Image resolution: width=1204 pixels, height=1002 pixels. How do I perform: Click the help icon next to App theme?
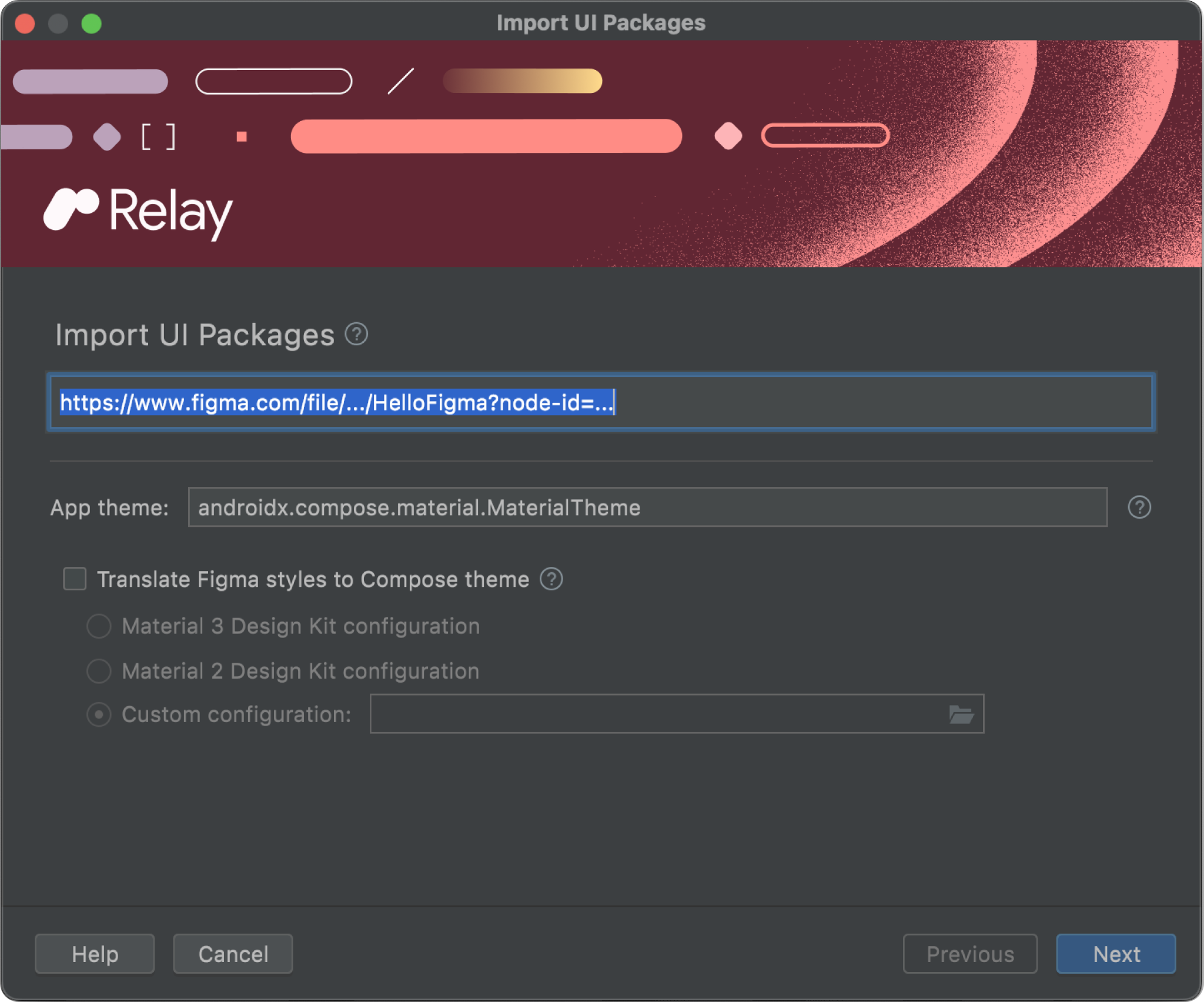[x=1140, y=507]
